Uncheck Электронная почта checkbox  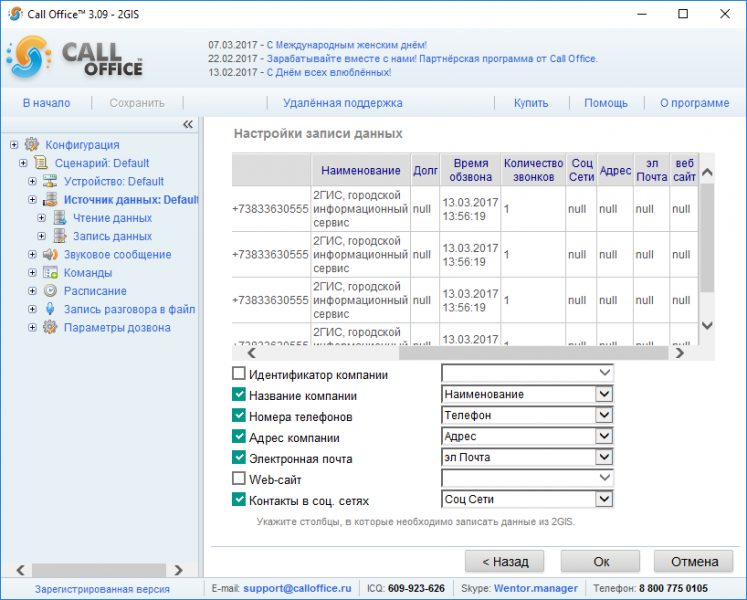tap(239, 457)
